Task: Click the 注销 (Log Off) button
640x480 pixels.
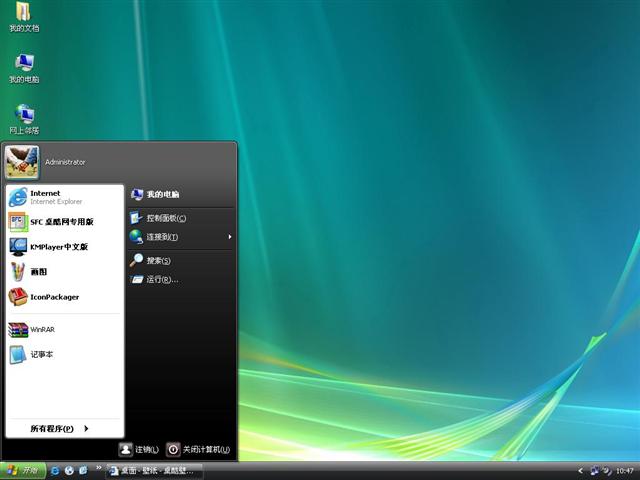Action: coord(139,450)
